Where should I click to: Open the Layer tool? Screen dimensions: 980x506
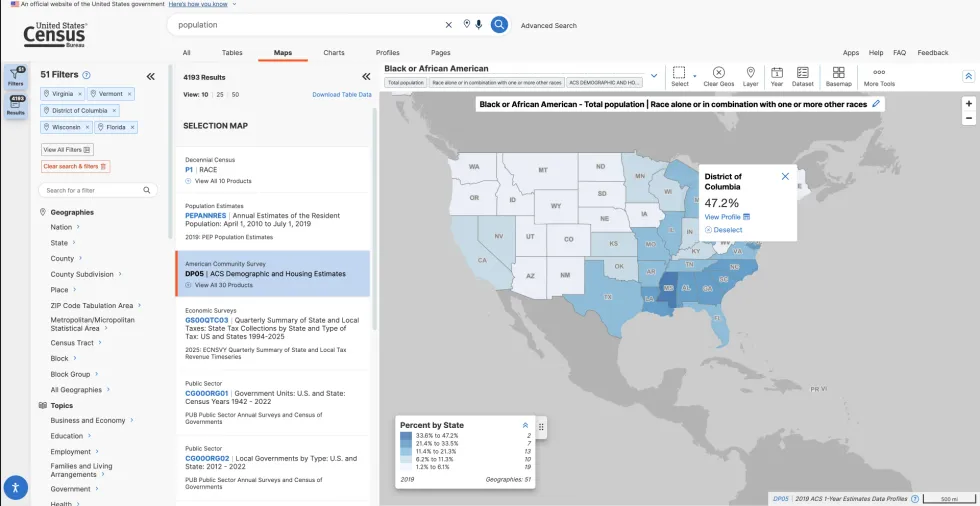point(751,76)
